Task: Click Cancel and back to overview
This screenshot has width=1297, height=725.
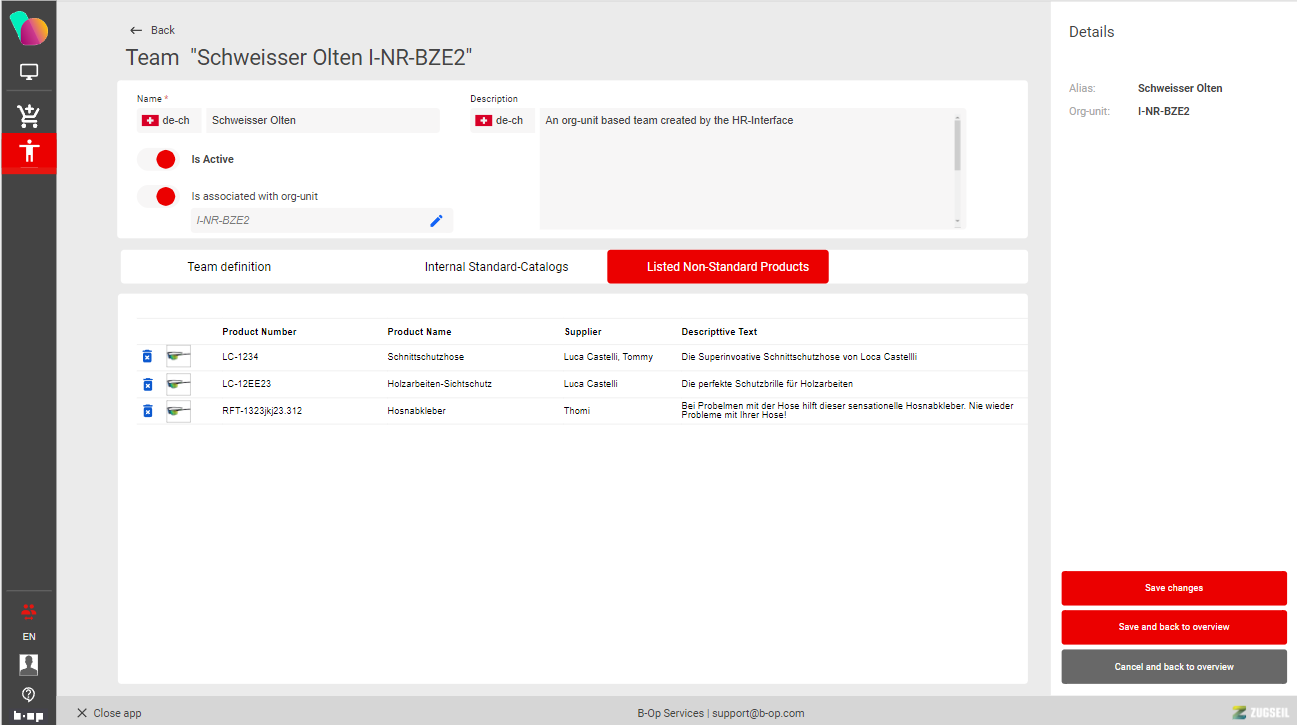Action: point(1173,667)
